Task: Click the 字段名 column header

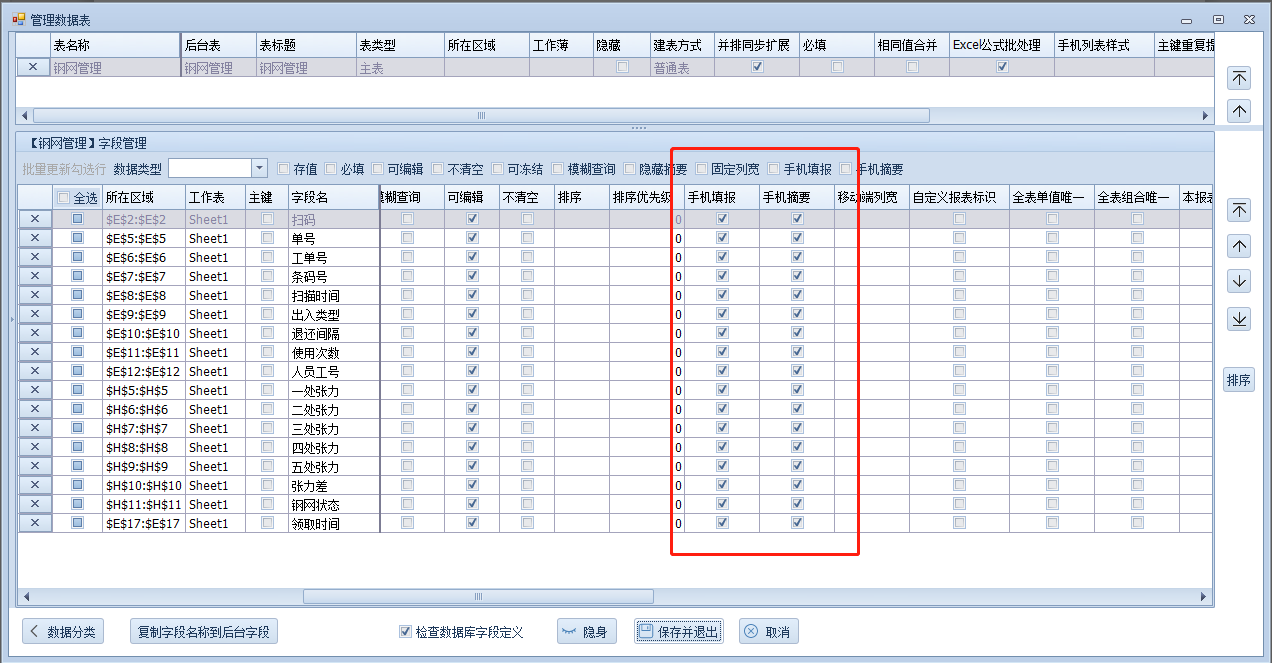Action: pyautogui.click(x=333, y=198)
